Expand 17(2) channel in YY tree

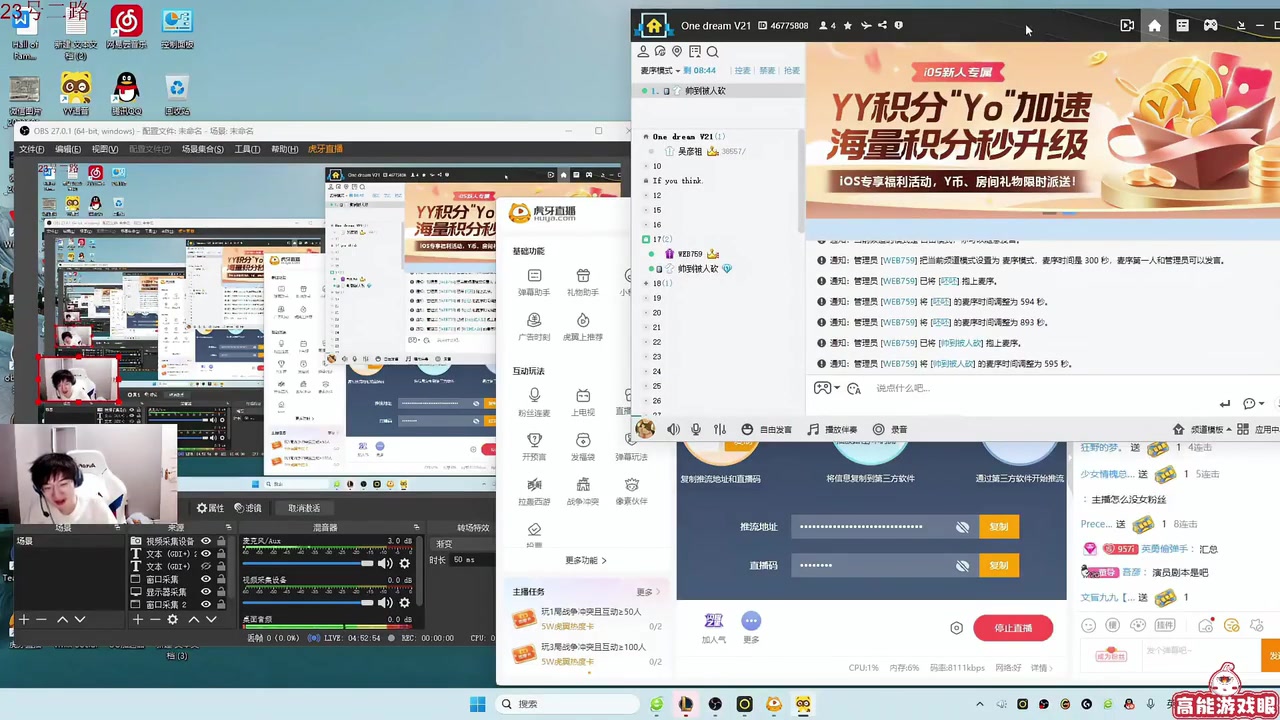[x=647, y=240]
